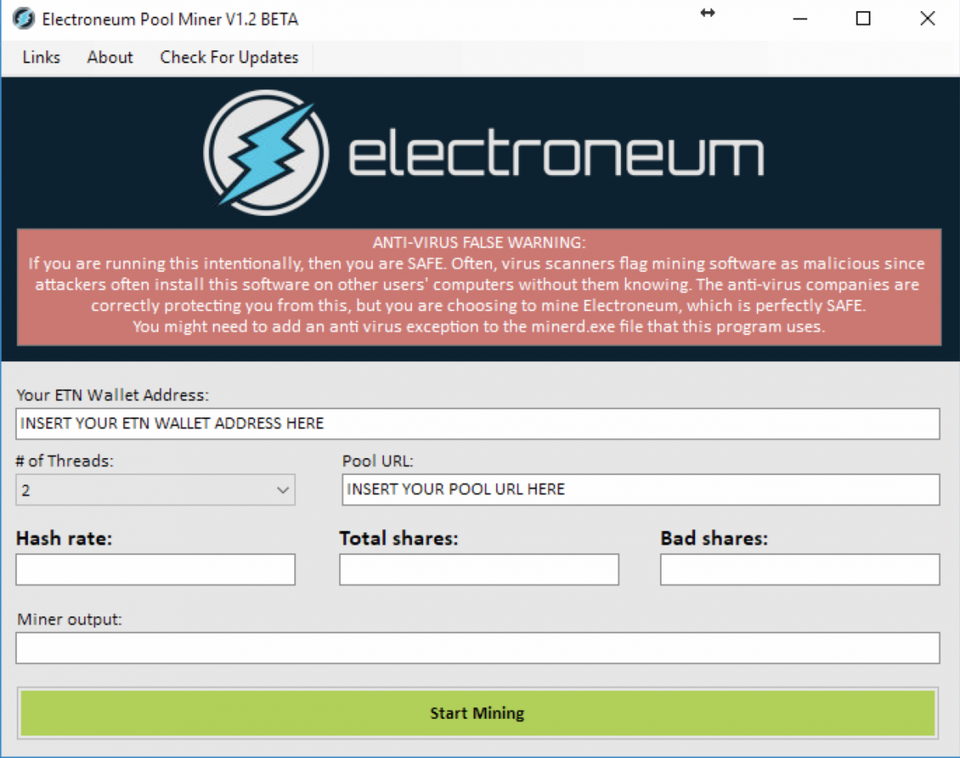Click the Miner output text box
The height and width of the screenshot is (758, 960).
[478, 648]
